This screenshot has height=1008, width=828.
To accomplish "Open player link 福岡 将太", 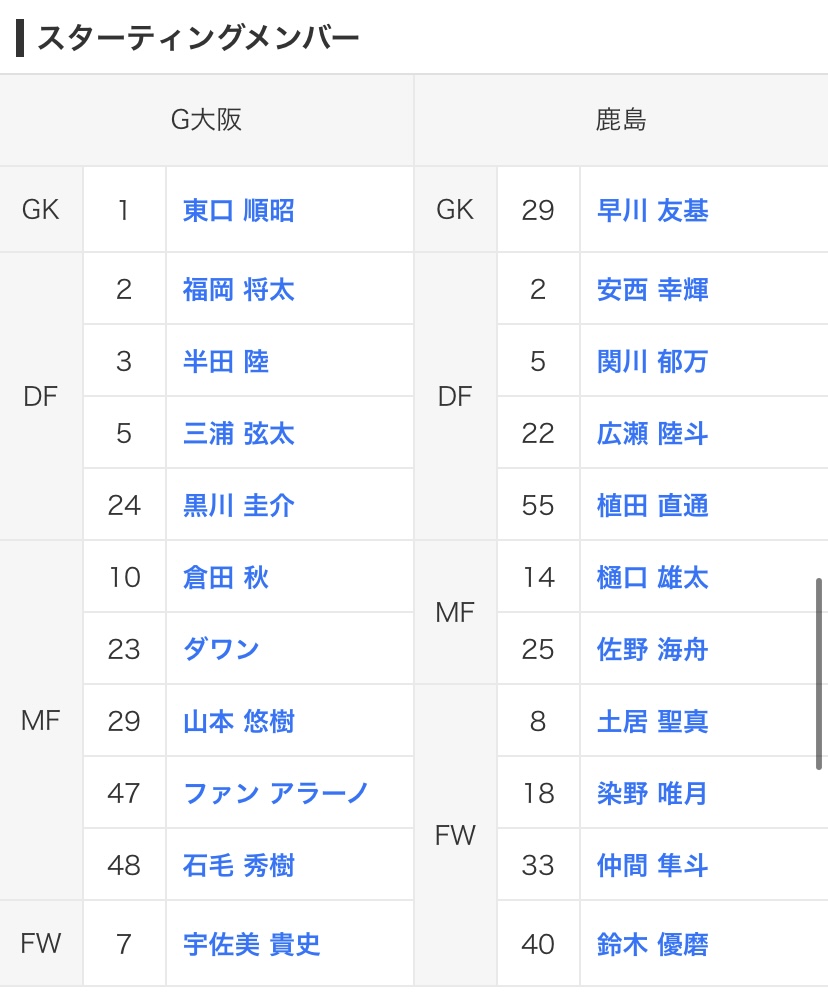I will click(x=238, y=290).
